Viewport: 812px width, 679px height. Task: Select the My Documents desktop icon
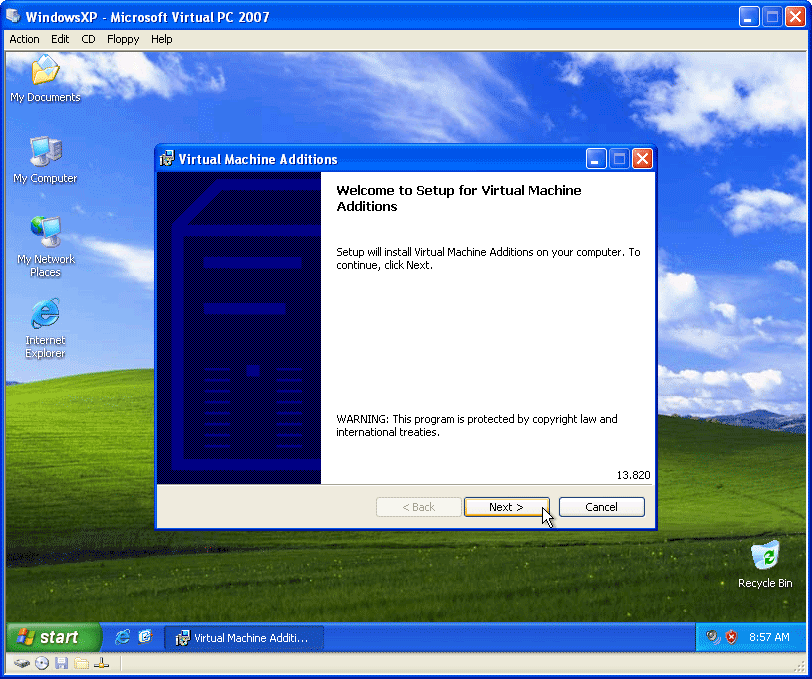(45, 79)
